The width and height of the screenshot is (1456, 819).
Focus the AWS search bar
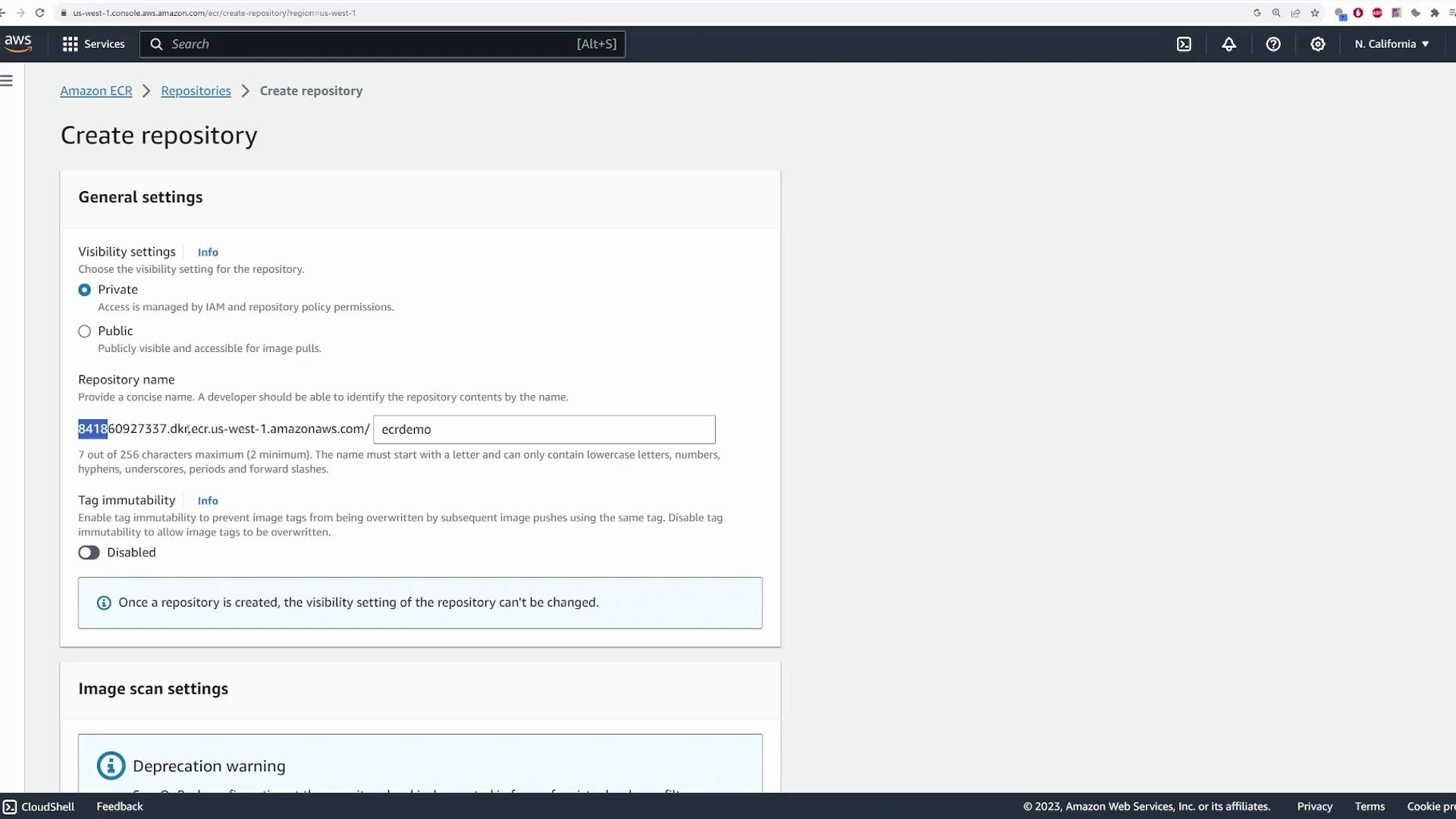point(382,44)
